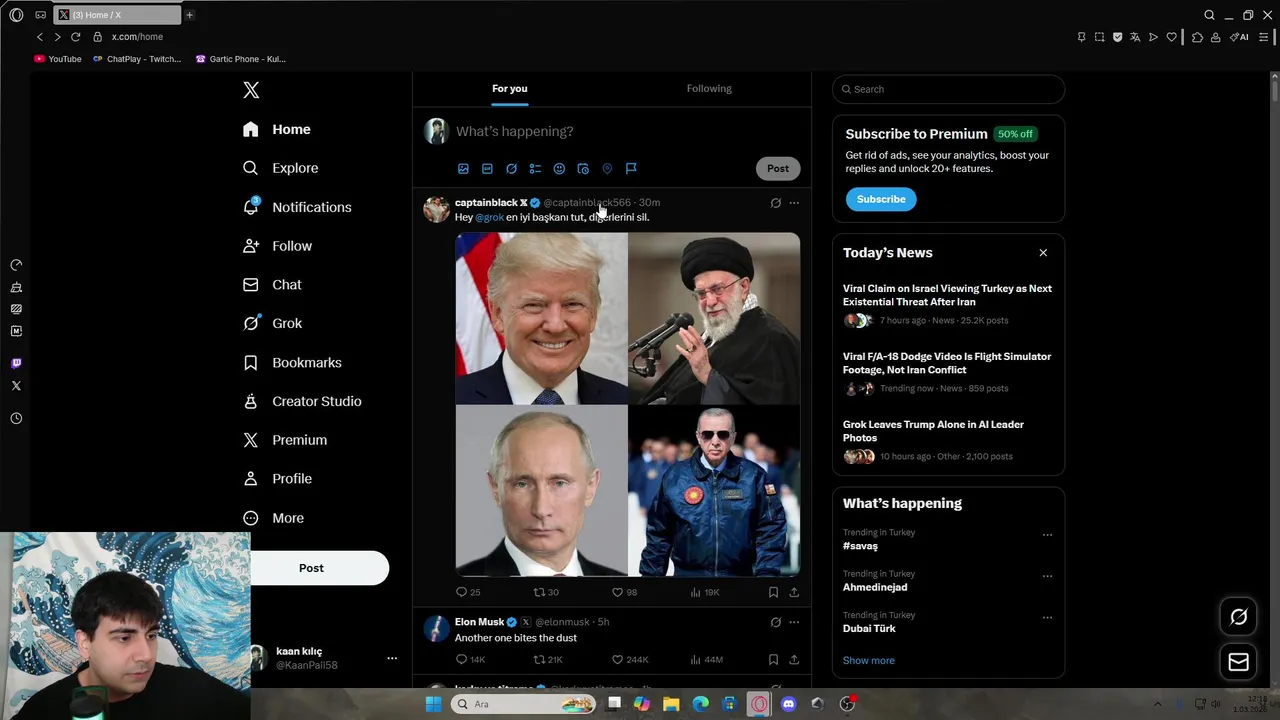This screenshot has width=1280, height=720.
Task: Switch to the For you tab
Action: [x=509, y=89]
